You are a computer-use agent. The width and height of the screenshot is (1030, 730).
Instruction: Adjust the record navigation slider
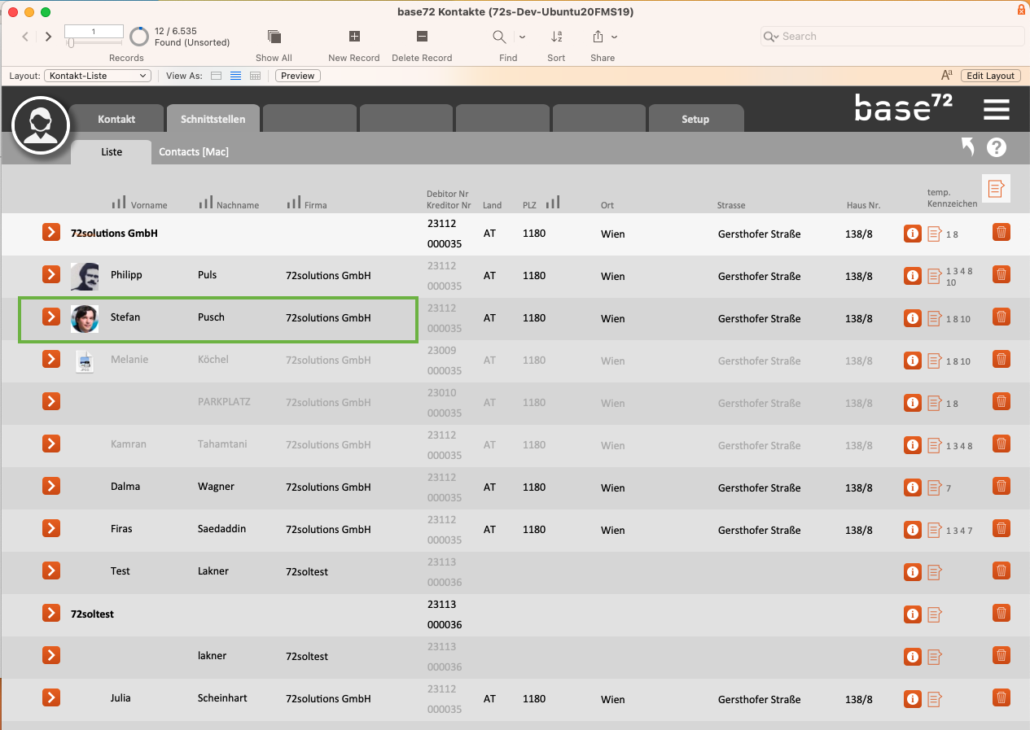(71, 43)
